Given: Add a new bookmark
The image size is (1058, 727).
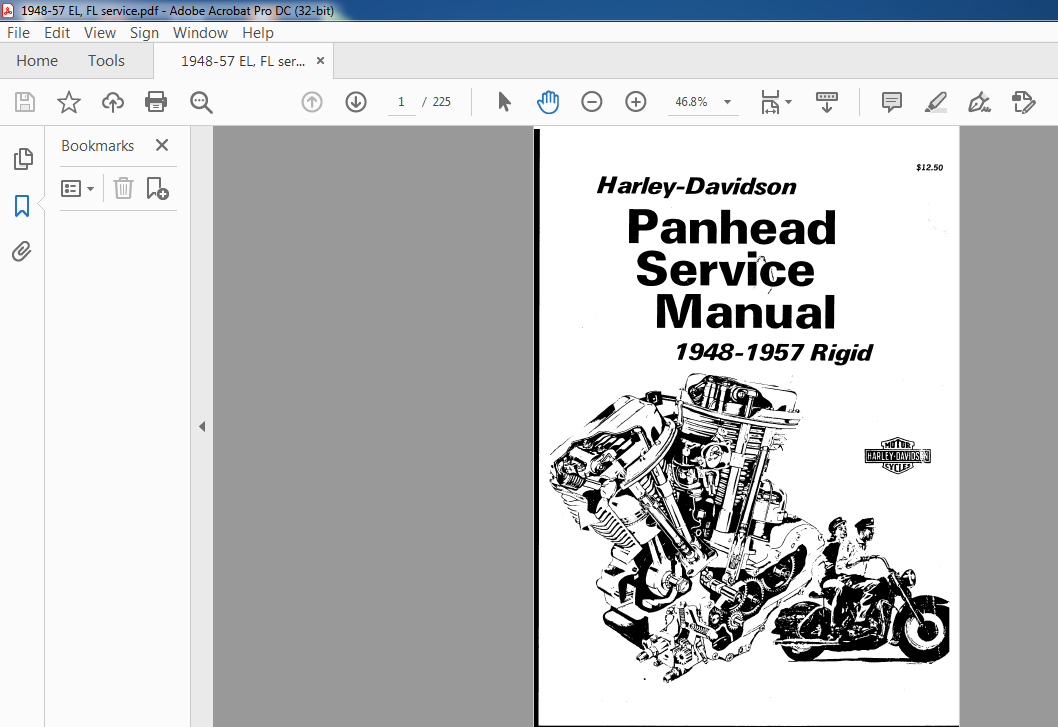Looking at the screenshot, I should click(157, 188).
